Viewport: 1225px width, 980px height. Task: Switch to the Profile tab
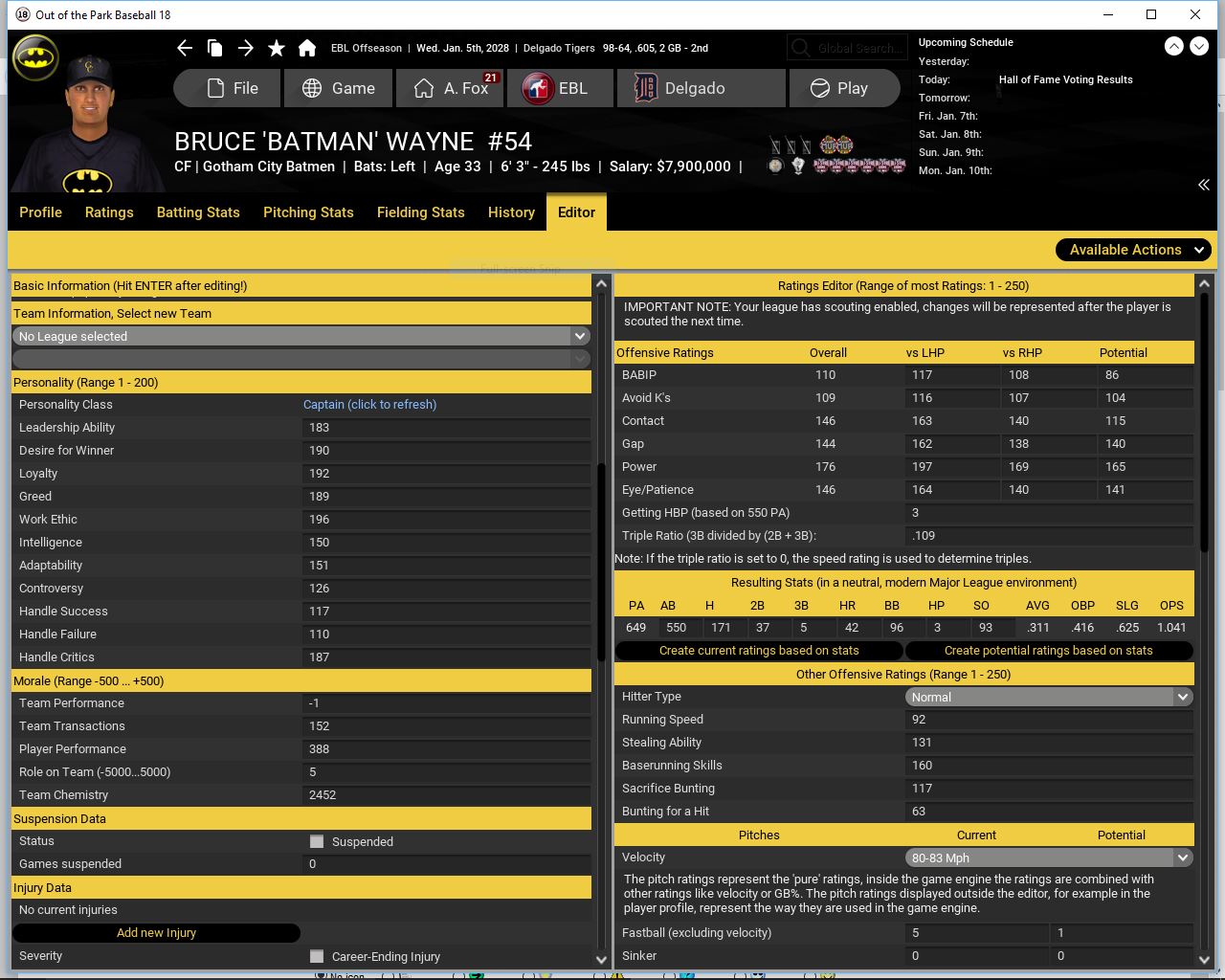[x=40, y=212]
